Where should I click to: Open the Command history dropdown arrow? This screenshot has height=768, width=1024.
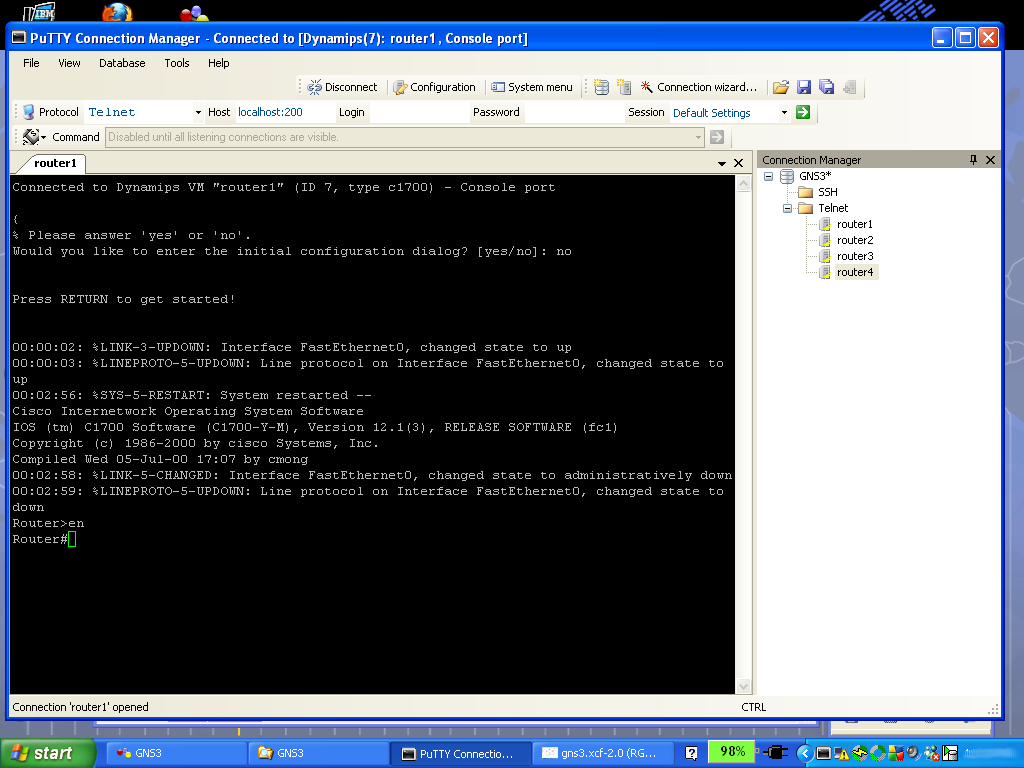pos(698,137)
